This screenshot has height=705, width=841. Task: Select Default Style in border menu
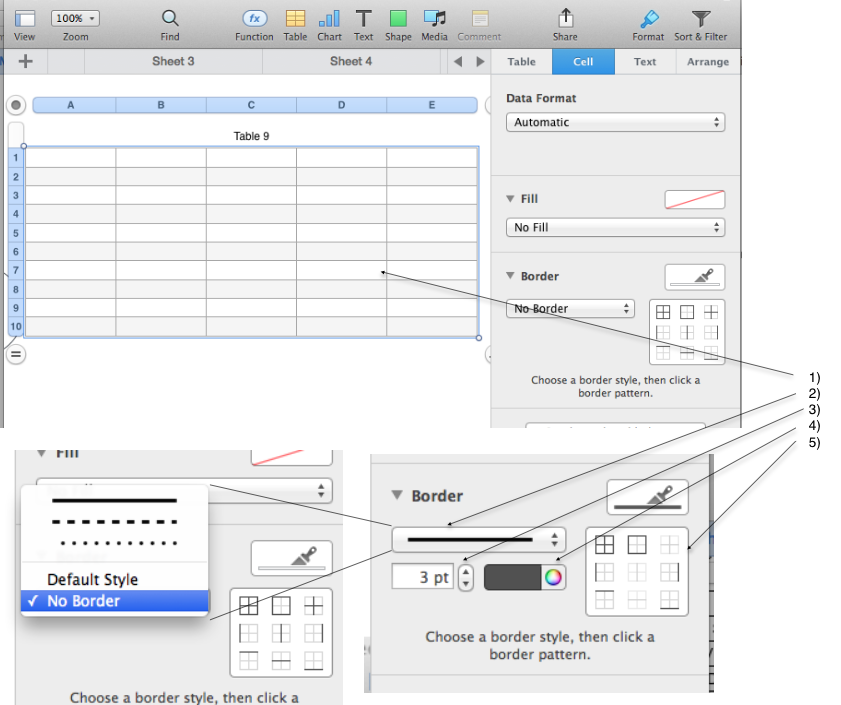pos(93,579)
